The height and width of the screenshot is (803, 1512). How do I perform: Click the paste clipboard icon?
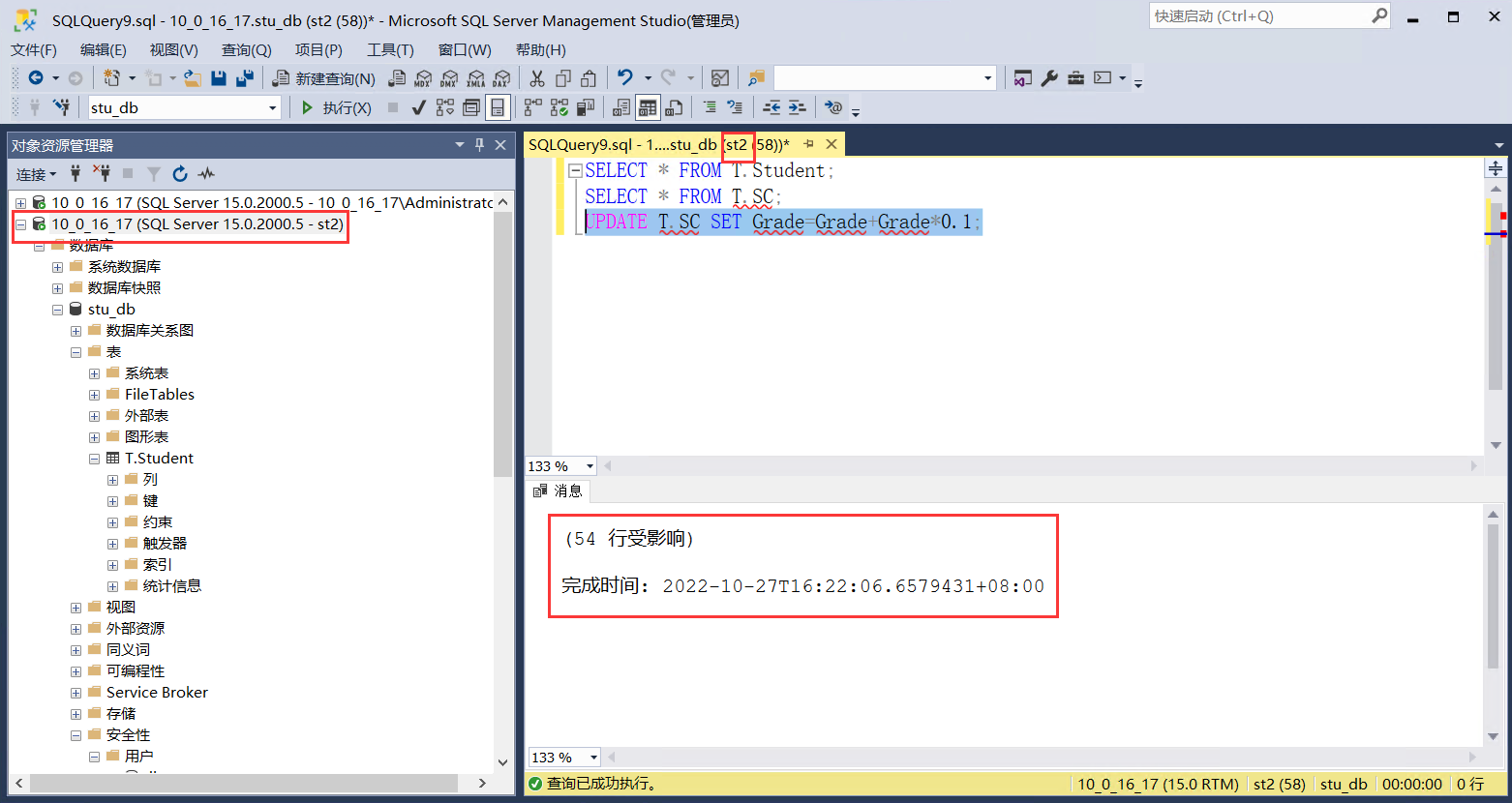tap(590, 78)
